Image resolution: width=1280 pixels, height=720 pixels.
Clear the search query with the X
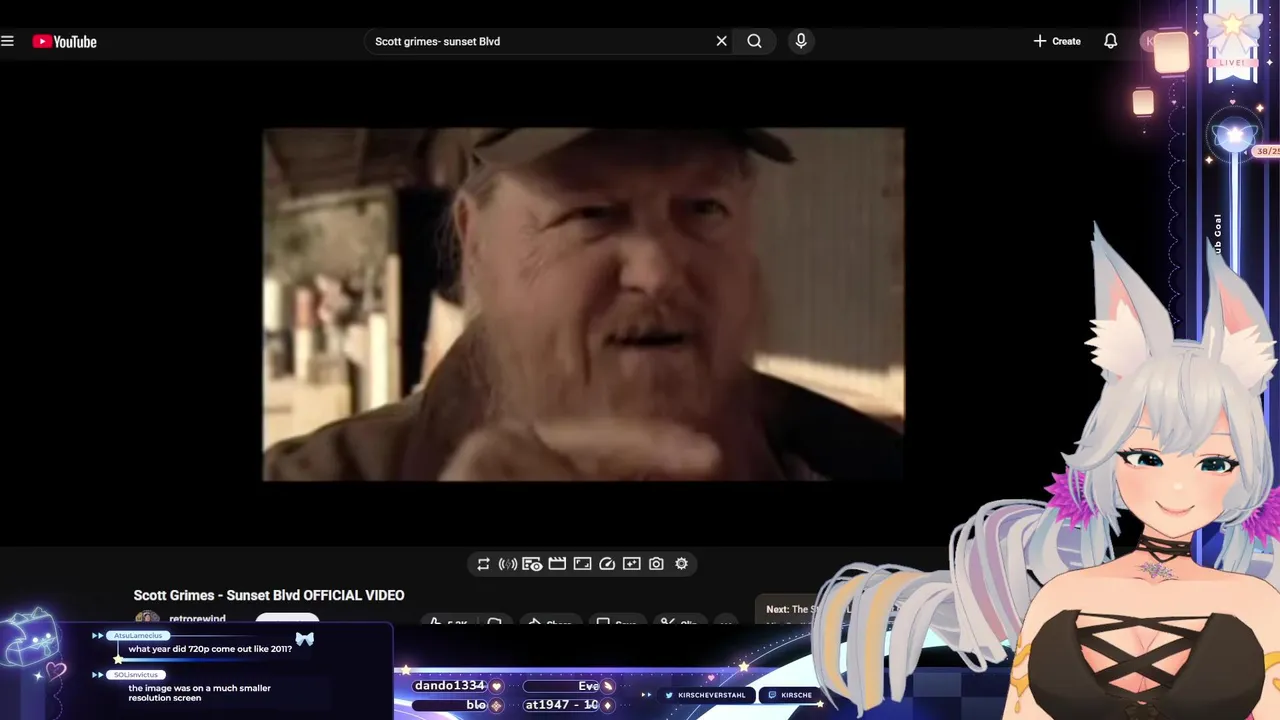coord(721,41)
